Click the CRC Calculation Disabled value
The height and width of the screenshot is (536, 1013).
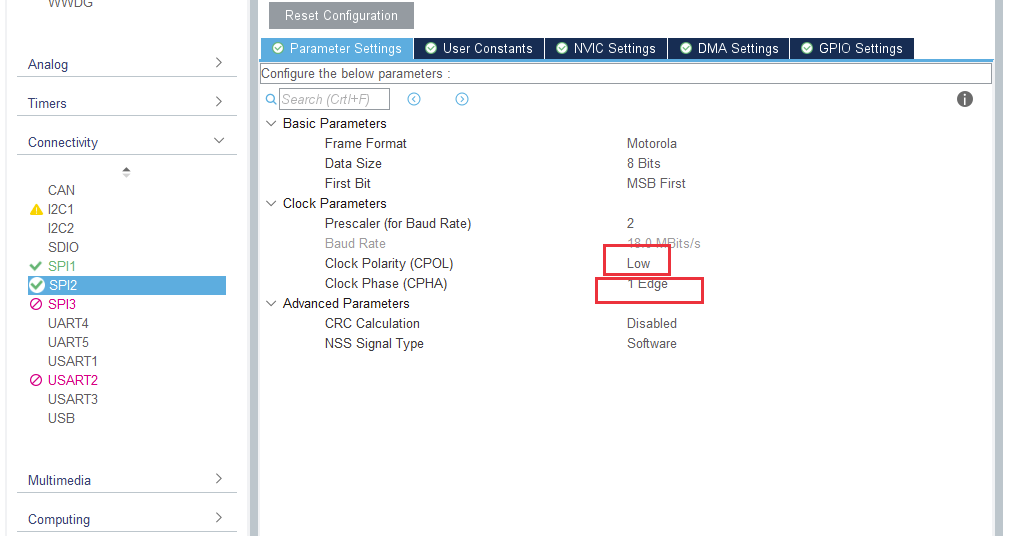click(651, 324)
